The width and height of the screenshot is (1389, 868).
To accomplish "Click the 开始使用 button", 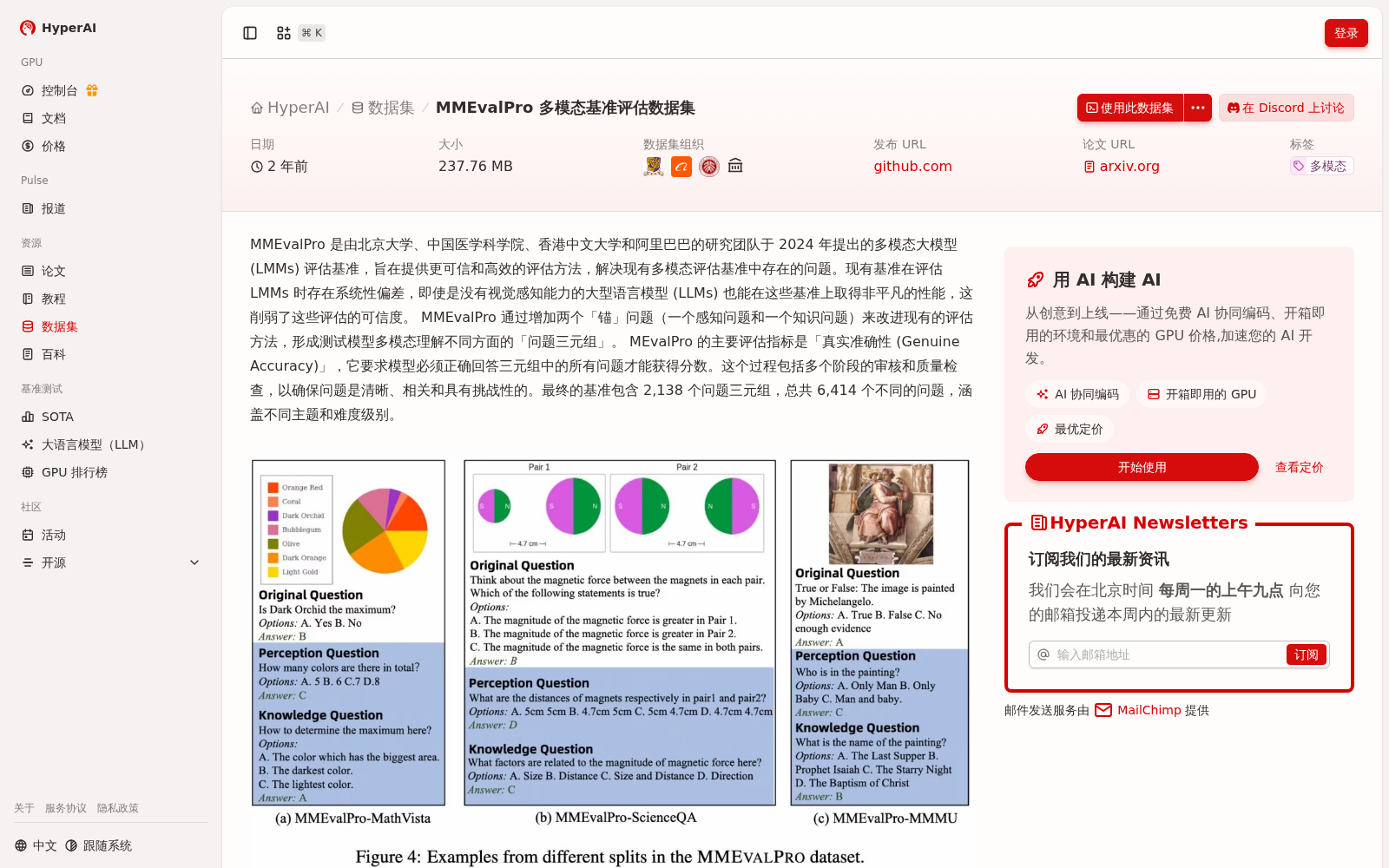I will pyautogui.click(x=1142, y=467).
